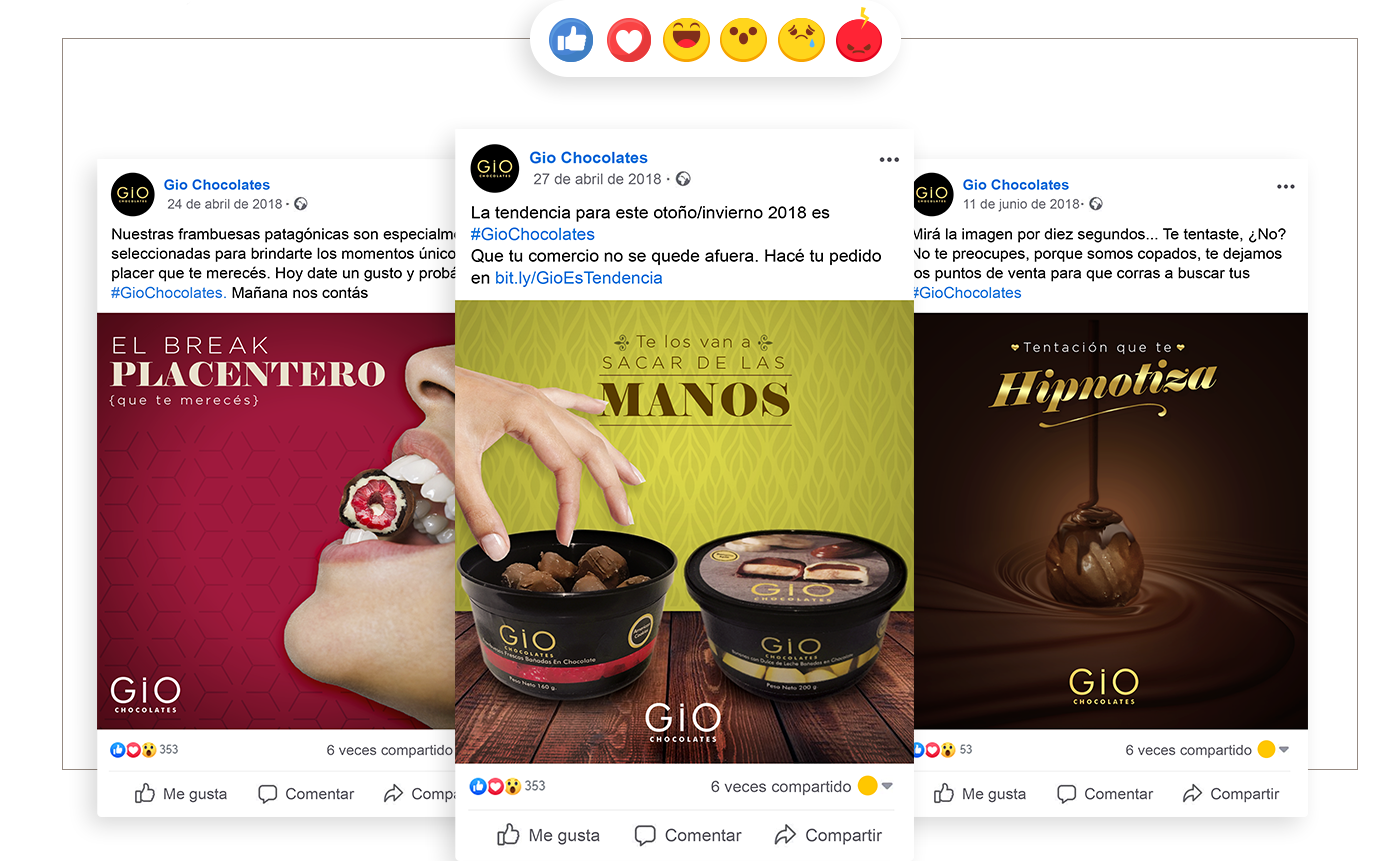
Task: Click Comentar on the middle post
Action: tap(688, 835)
